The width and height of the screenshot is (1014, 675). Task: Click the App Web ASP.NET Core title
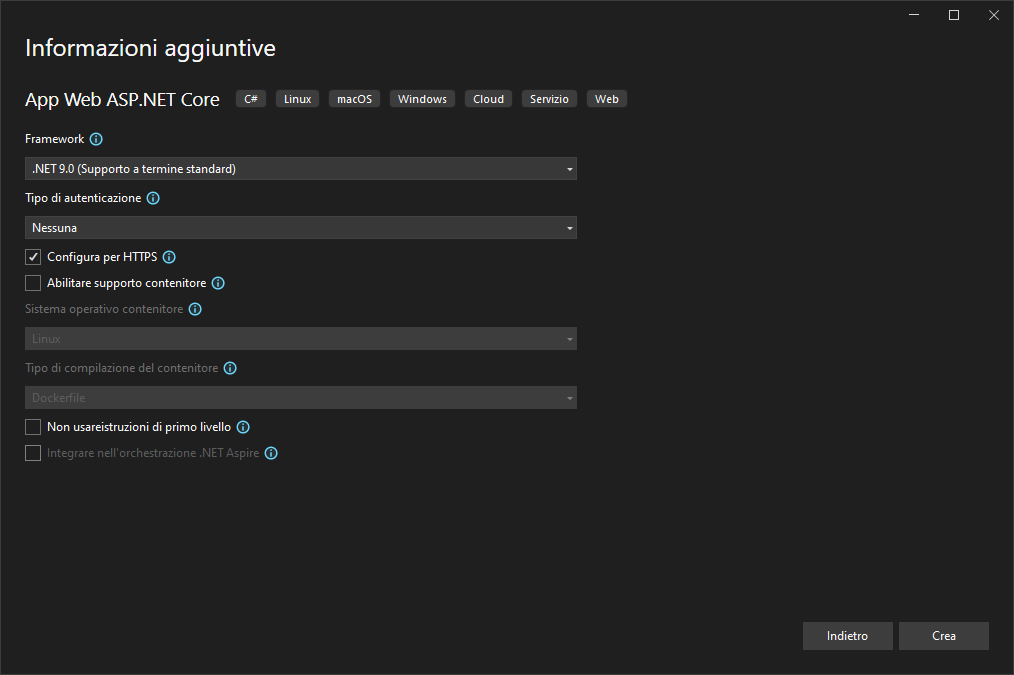coord(122,100)
